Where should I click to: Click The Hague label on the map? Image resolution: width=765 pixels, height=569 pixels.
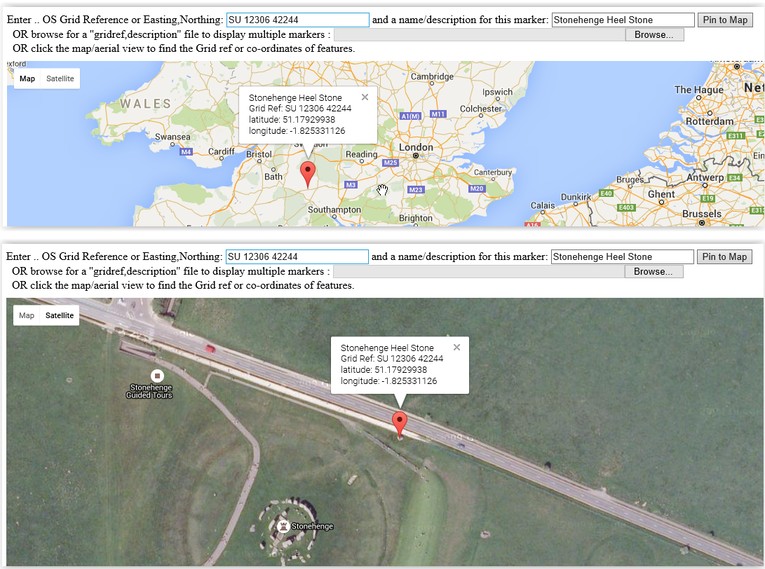pos(699,90)
